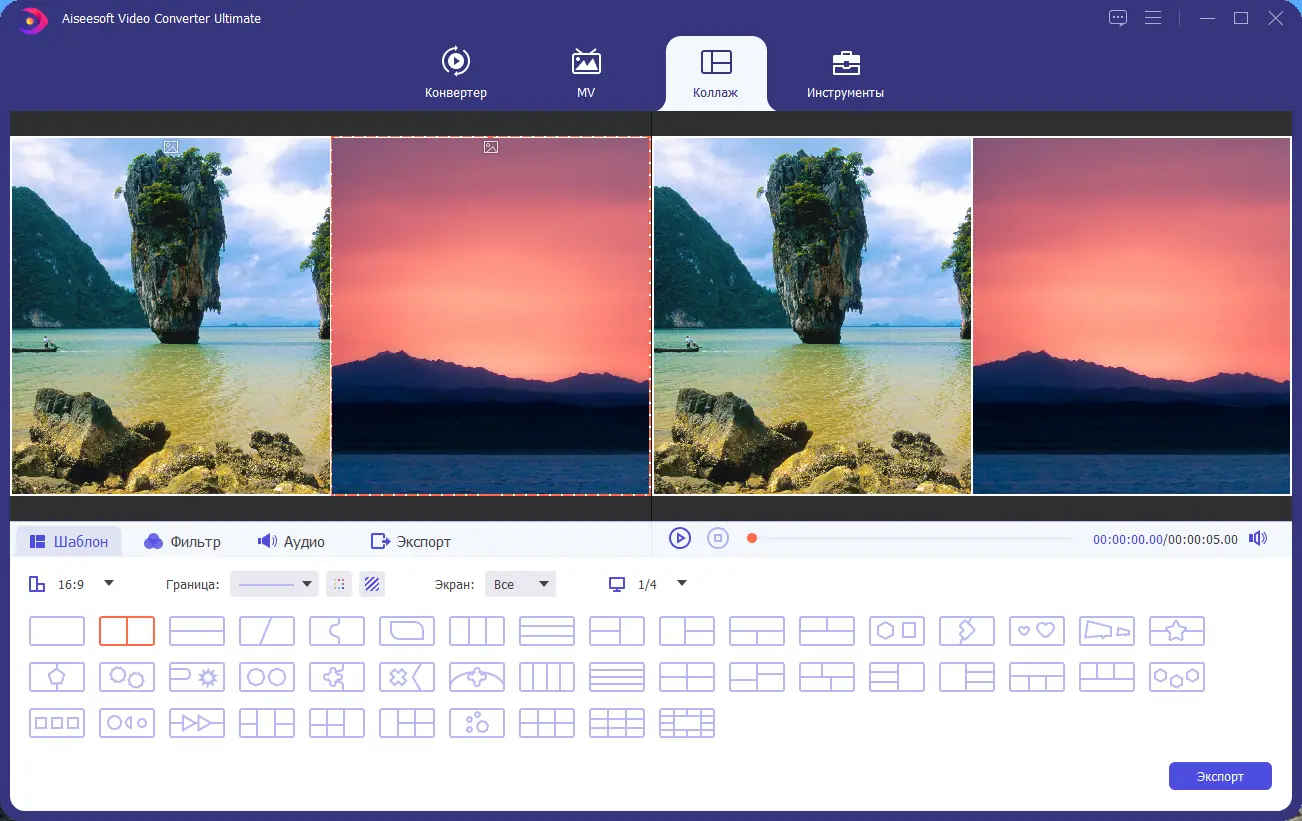Choose the rounded-rectangle inset template

[407, 631]
